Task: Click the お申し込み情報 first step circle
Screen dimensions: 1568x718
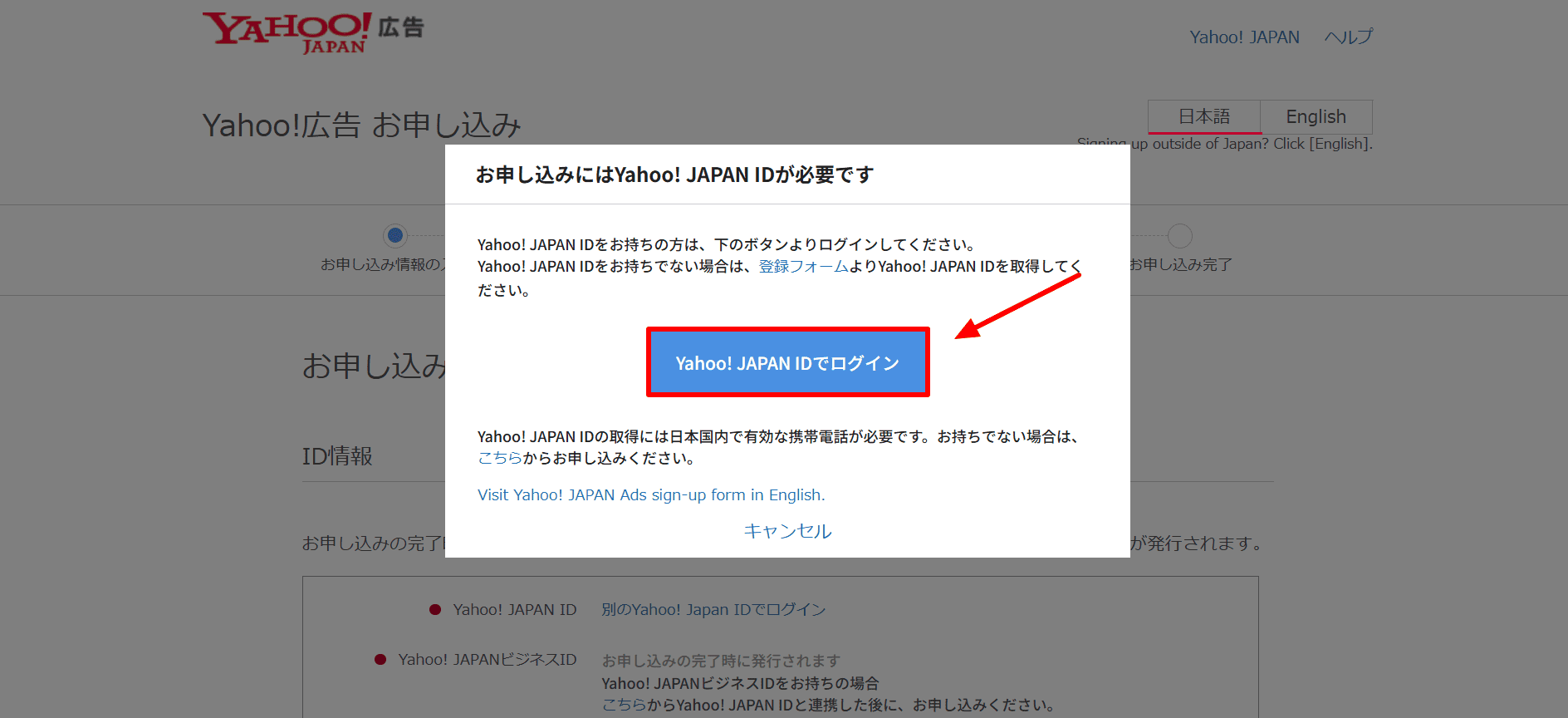Action: [395, 235]
